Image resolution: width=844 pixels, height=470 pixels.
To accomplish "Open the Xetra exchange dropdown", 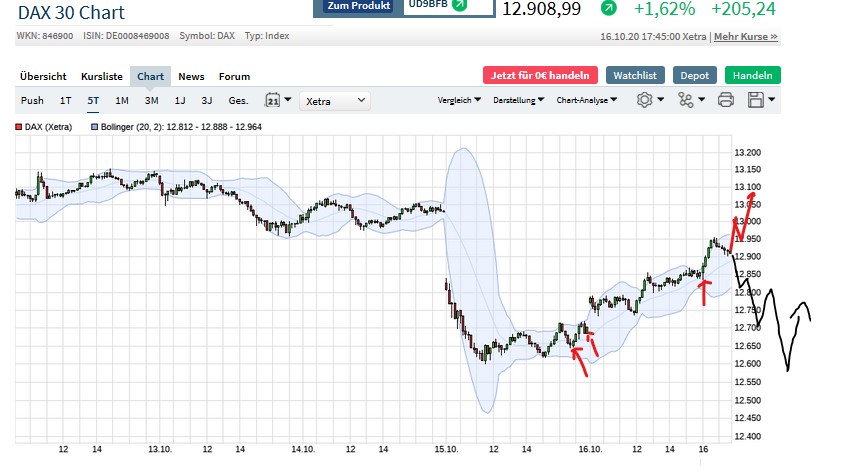I will [x=335, y=100].
